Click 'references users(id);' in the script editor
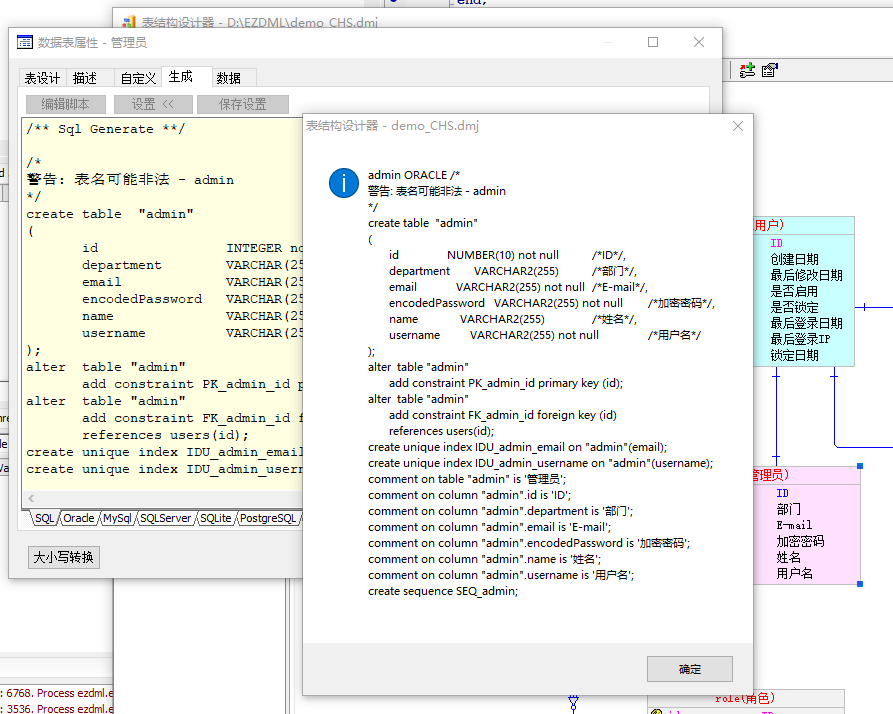Viewport: 893px width, 714px height. pyautogui.click(x=166, y=435)
